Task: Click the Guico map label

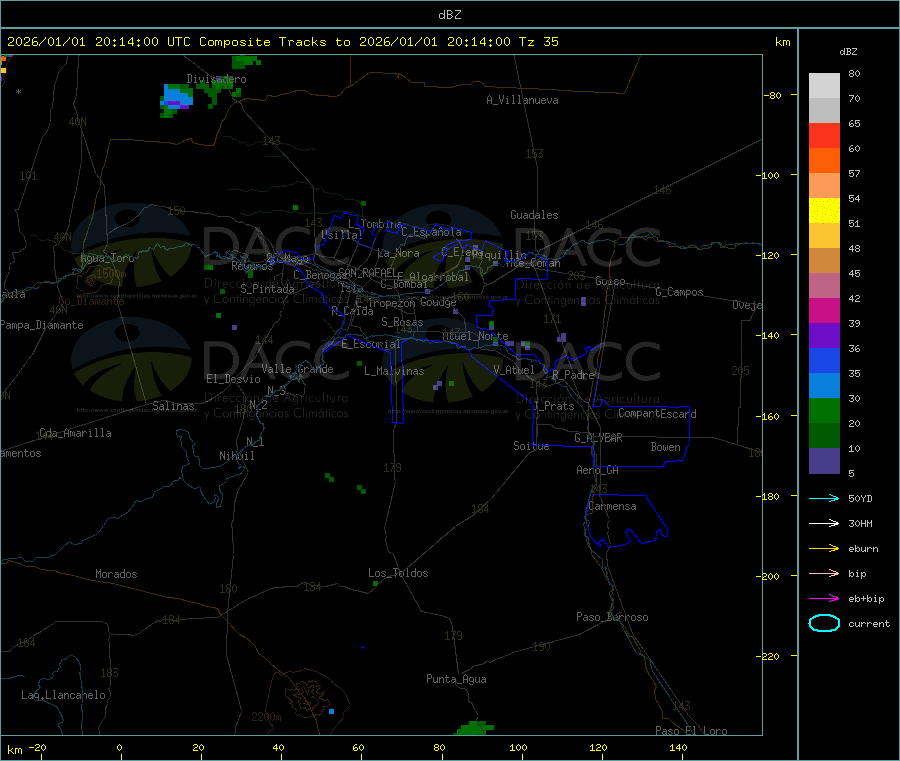Action: click(610, 281)
